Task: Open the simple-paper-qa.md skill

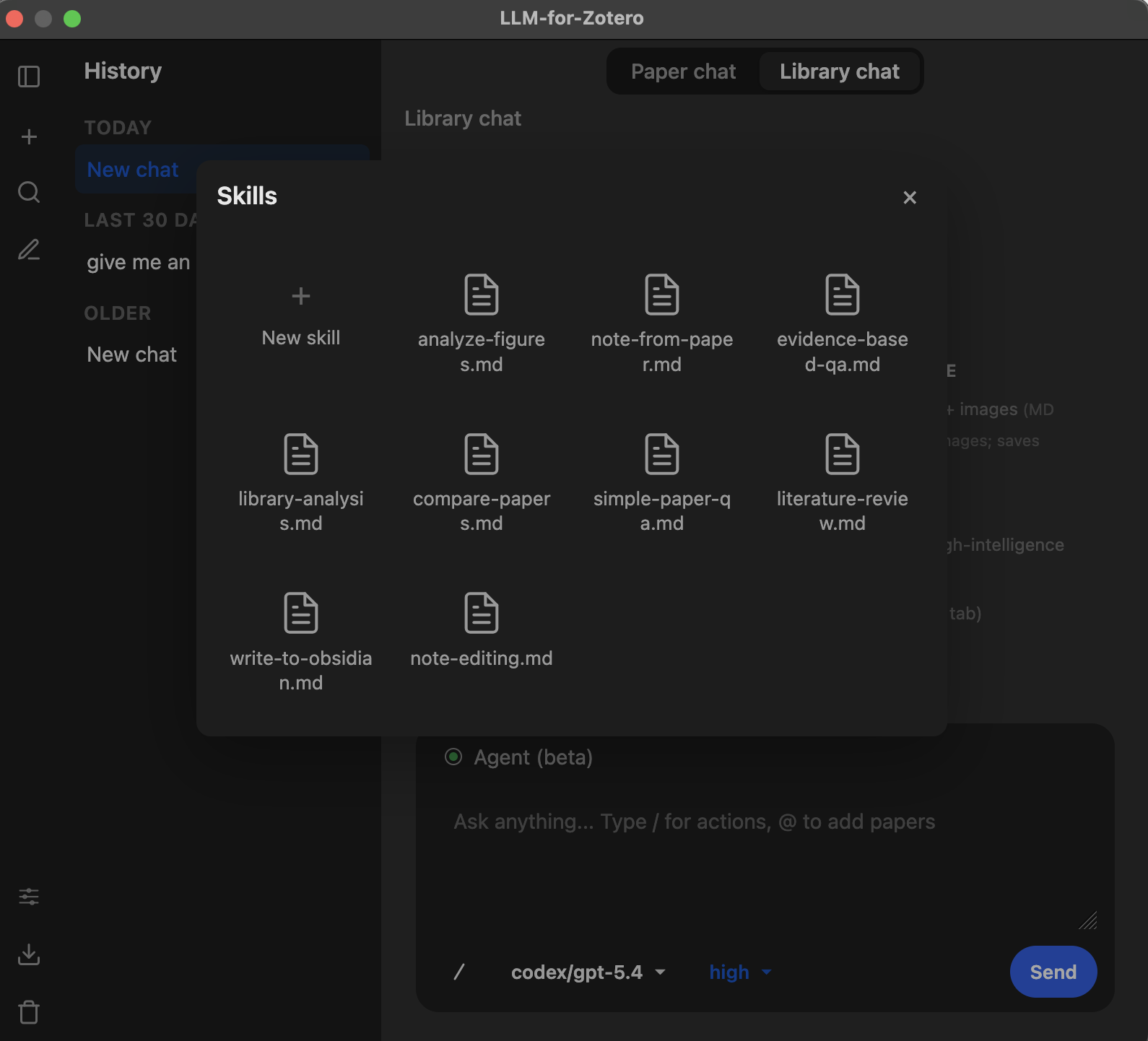Action: 662,483
